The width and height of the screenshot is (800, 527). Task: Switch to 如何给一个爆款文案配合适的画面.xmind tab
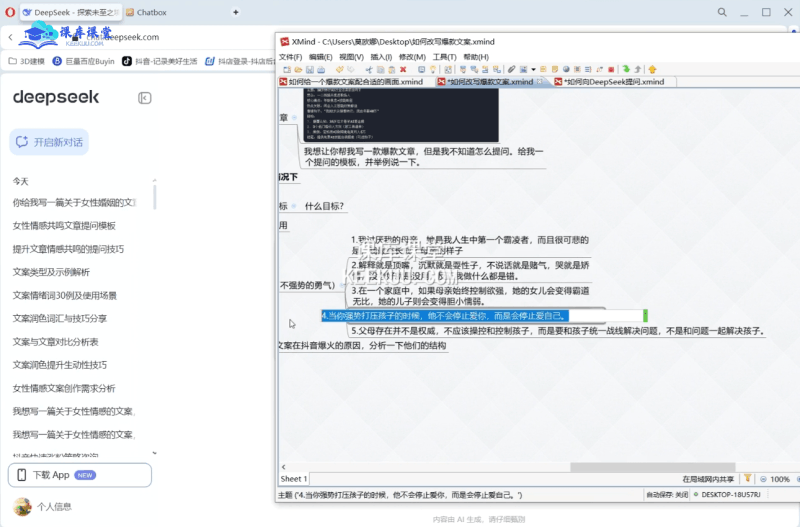352,82
